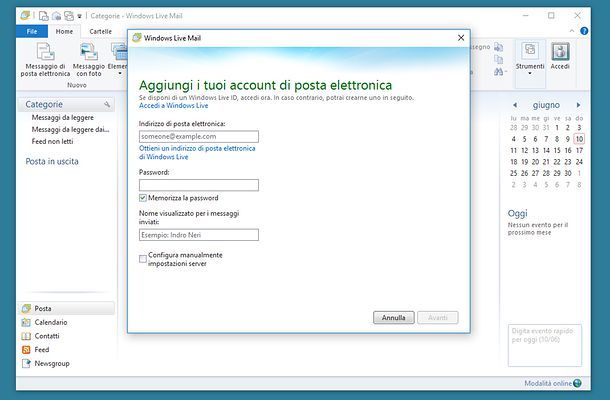Follow the Accedi a Windows Live link
This screenshot has height=400, width=610.
(x=174, y=106)
